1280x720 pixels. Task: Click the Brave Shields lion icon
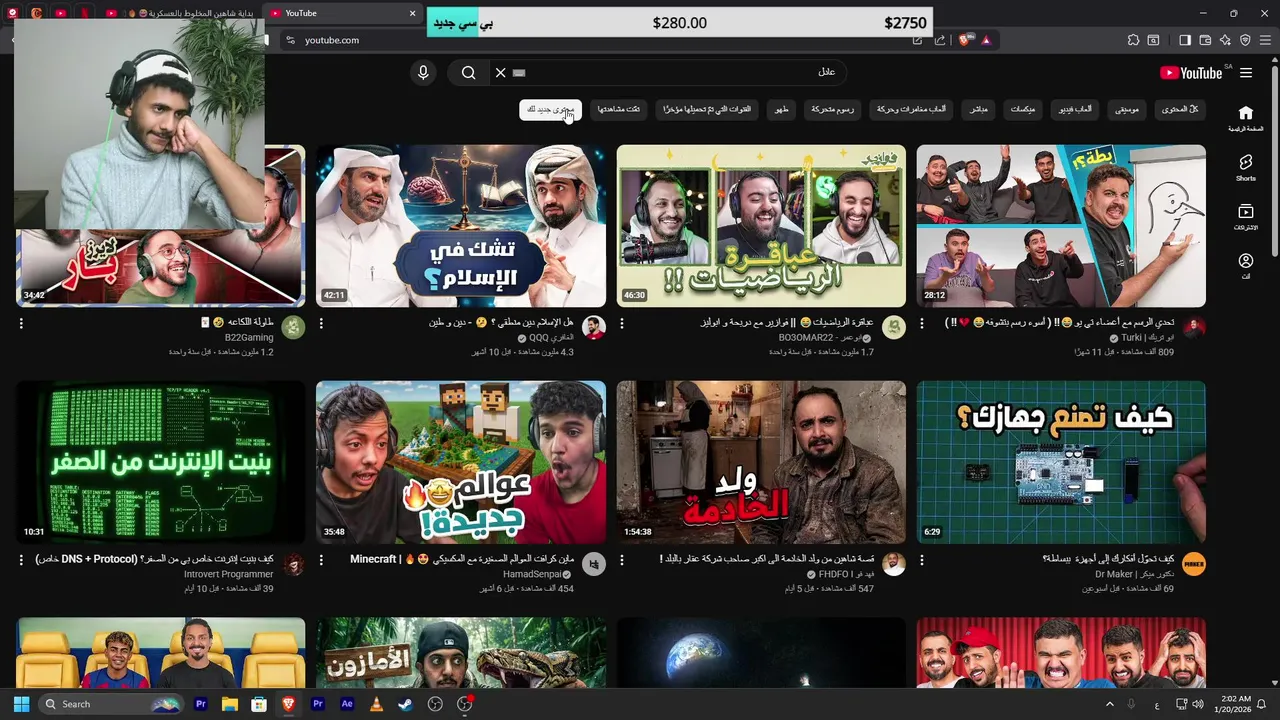click(x=965, y=40)
